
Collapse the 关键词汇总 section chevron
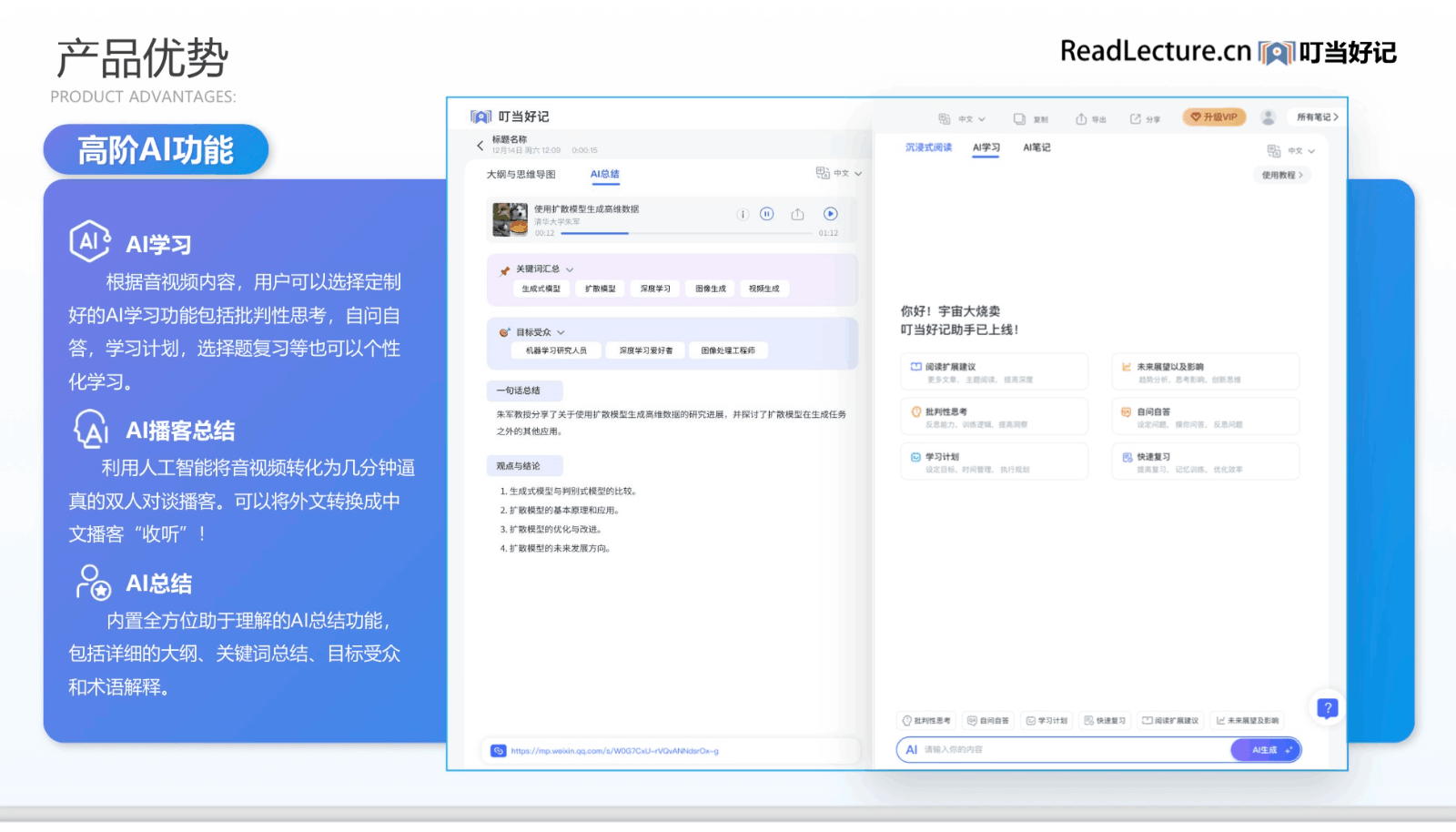(570, 269)
